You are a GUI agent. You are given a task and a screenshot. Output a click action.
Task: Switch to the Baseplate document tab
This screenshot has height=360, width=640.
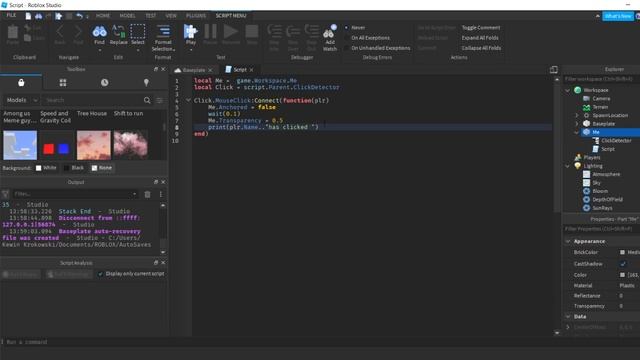(x=194, y=70)
